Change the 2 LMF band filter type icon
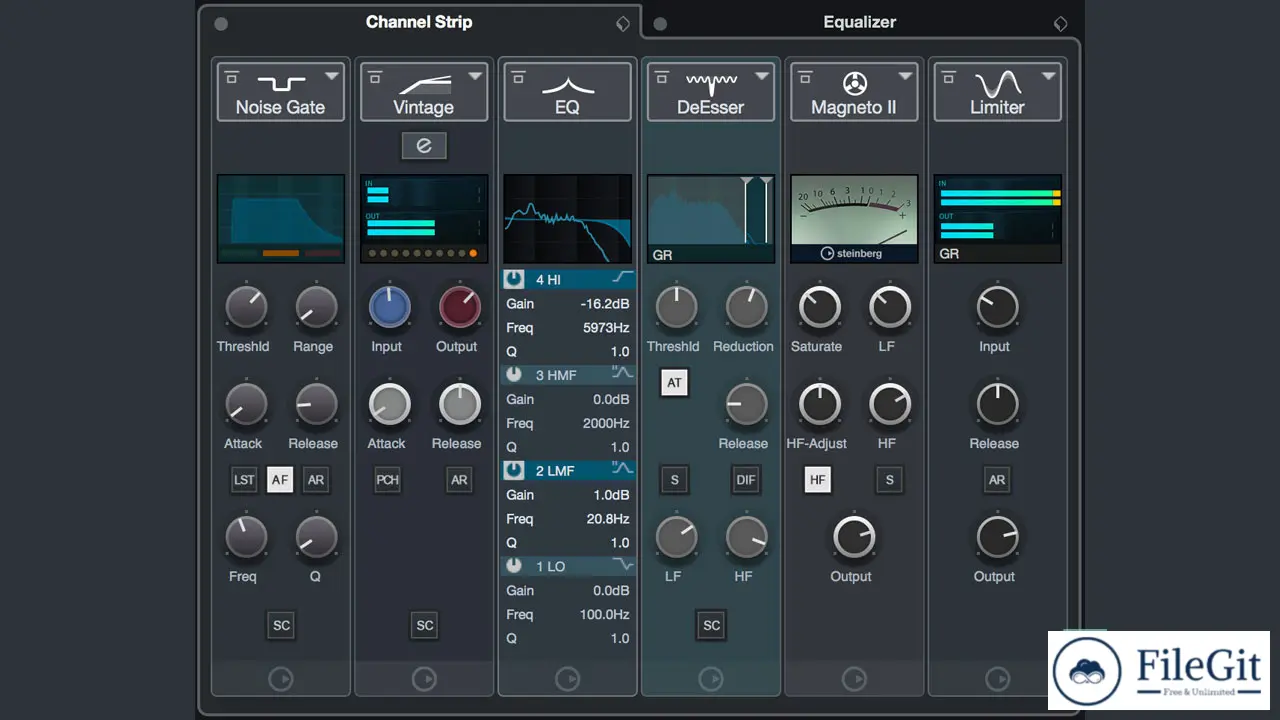 (x=623, y=469)
